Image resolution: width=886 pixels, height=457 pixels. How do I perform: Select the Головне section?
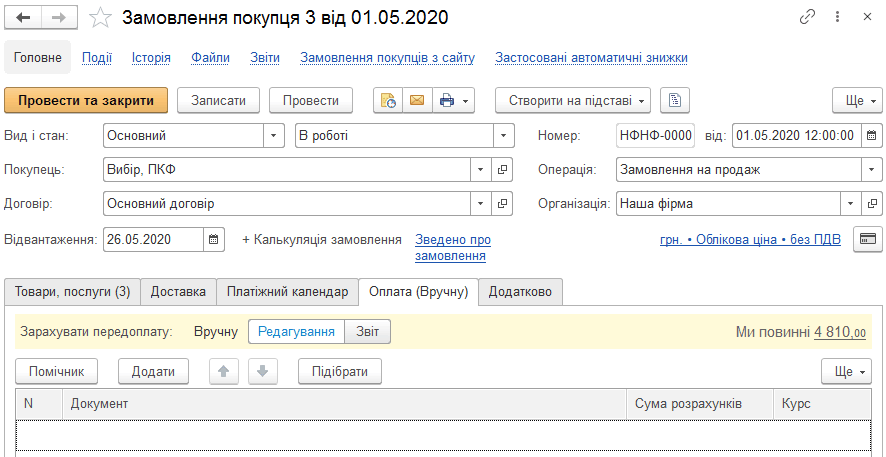[37, 58]
